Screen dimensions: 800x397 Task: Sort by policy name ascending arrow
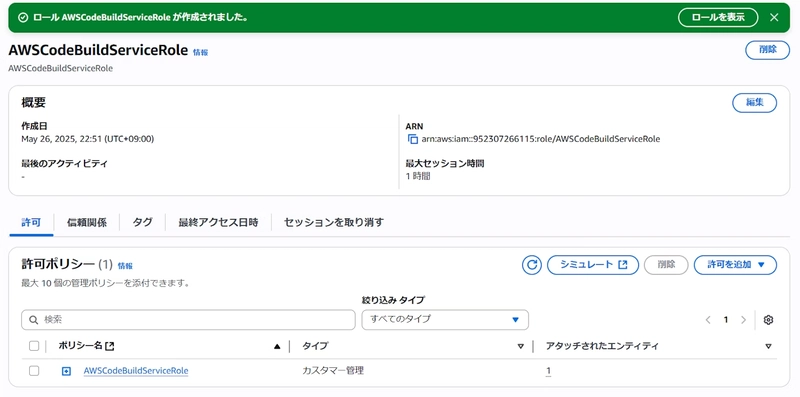277,346
